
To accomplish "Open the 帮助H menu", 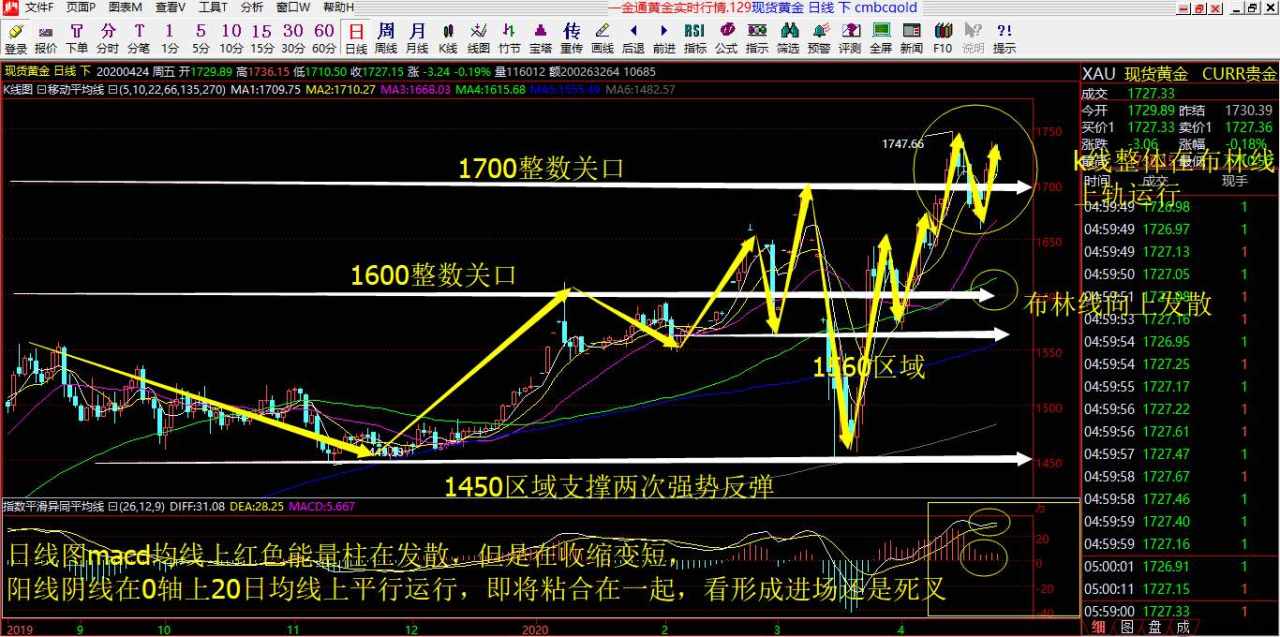I will [338, 7].
